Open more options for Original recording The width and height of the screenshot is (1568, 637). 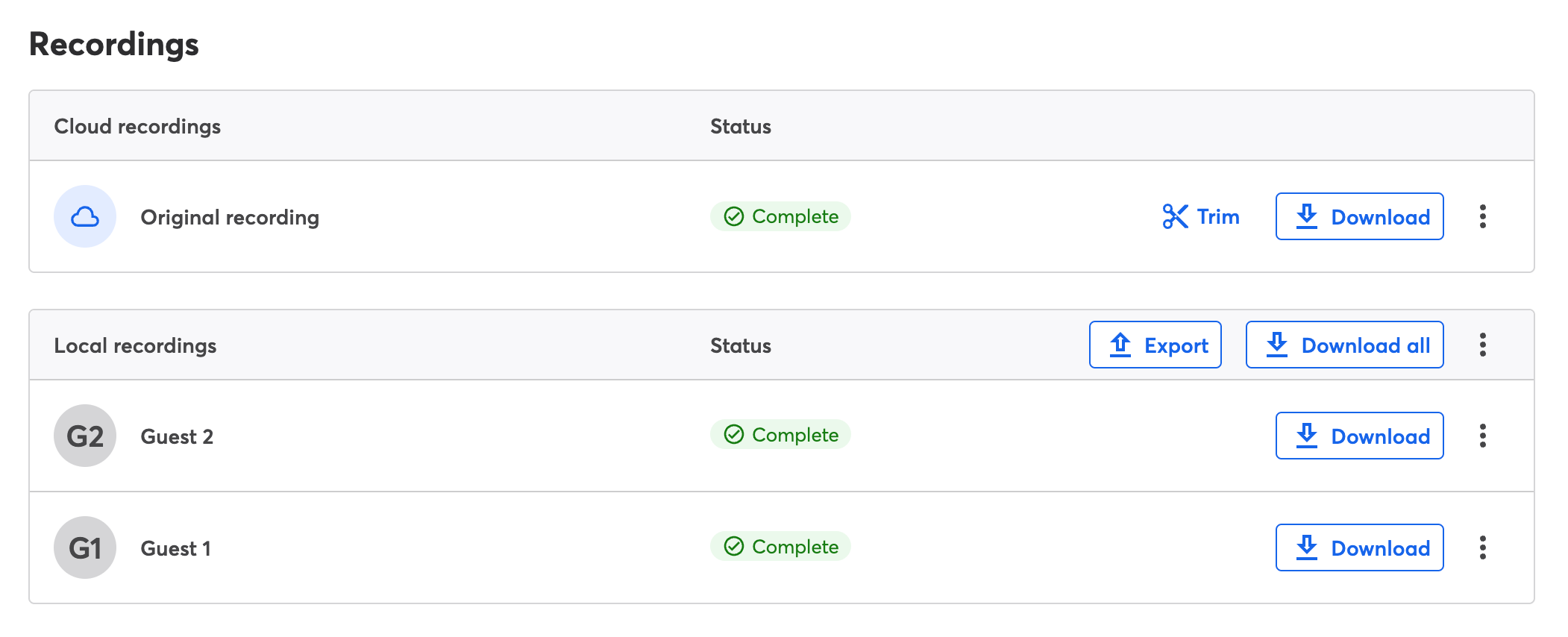coord(1483,217)
